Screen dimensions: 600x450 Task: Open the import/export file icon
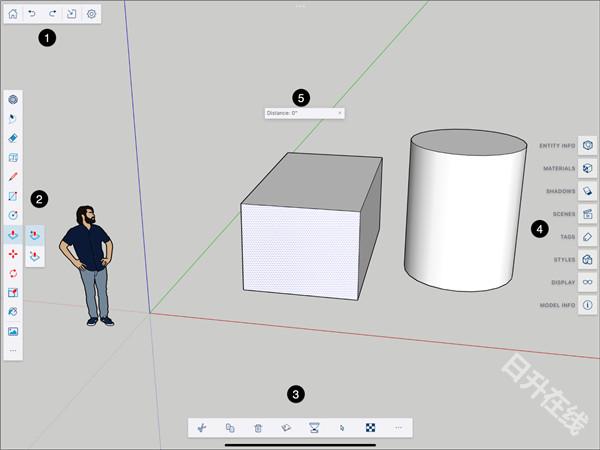[72, 14]
